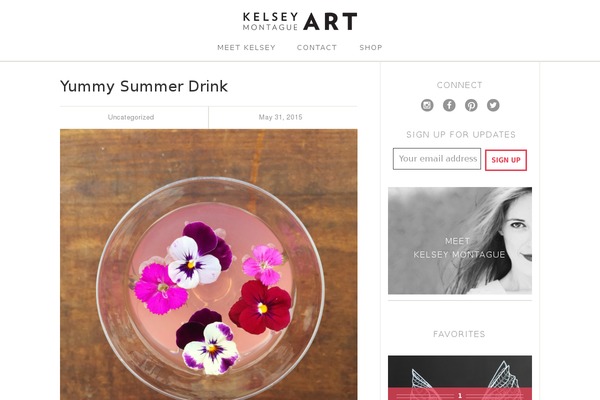The width and height of the screenshot is (600, 400).
Task: Open the Twitter social icon
Action: coord(493,105)
